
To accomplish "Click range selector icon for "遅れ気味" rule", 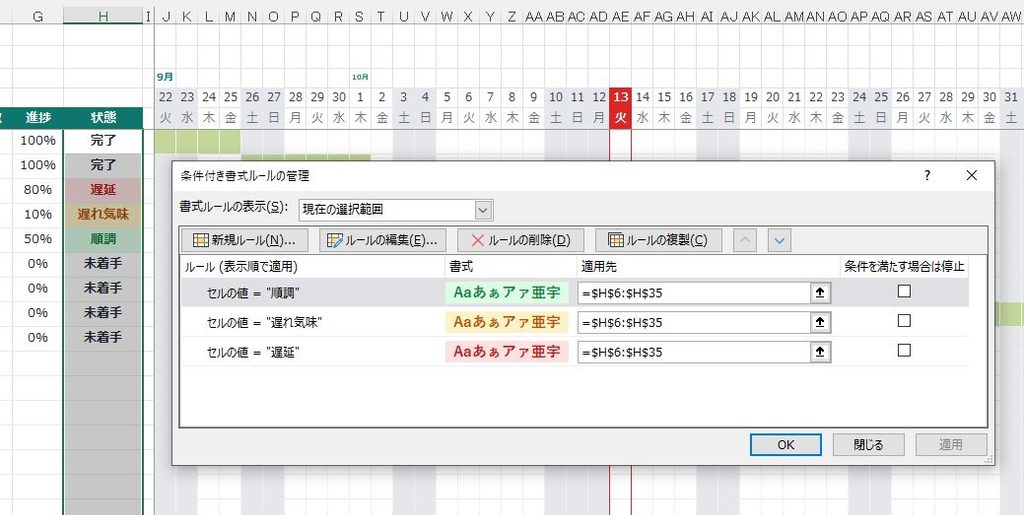I will coord(820,322).
